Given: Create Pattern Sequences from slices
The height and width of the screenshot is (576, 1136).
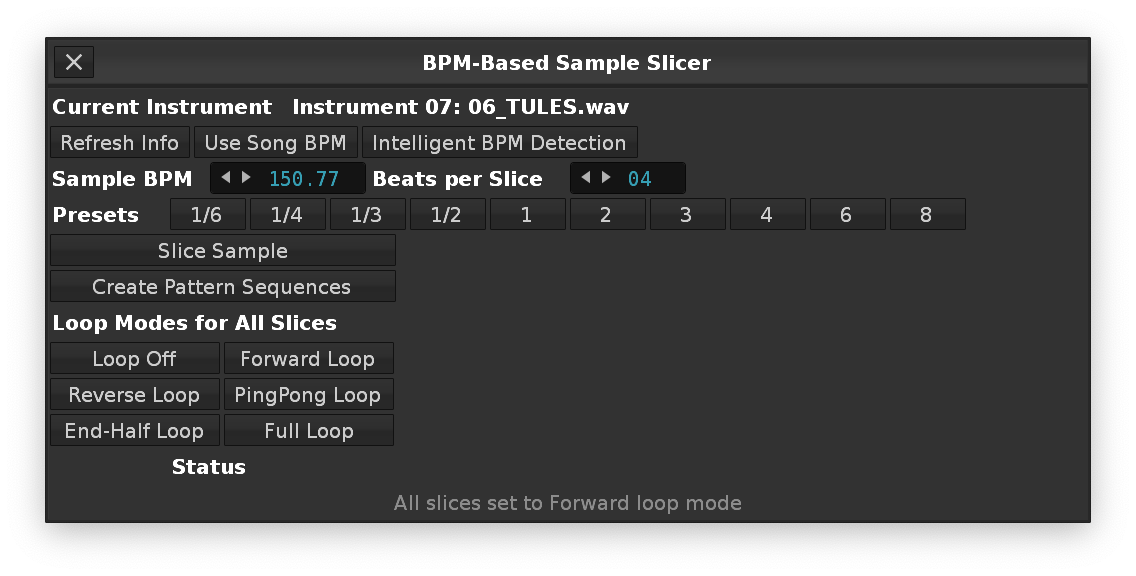Looking at the screenshot, I should [222, 287].
